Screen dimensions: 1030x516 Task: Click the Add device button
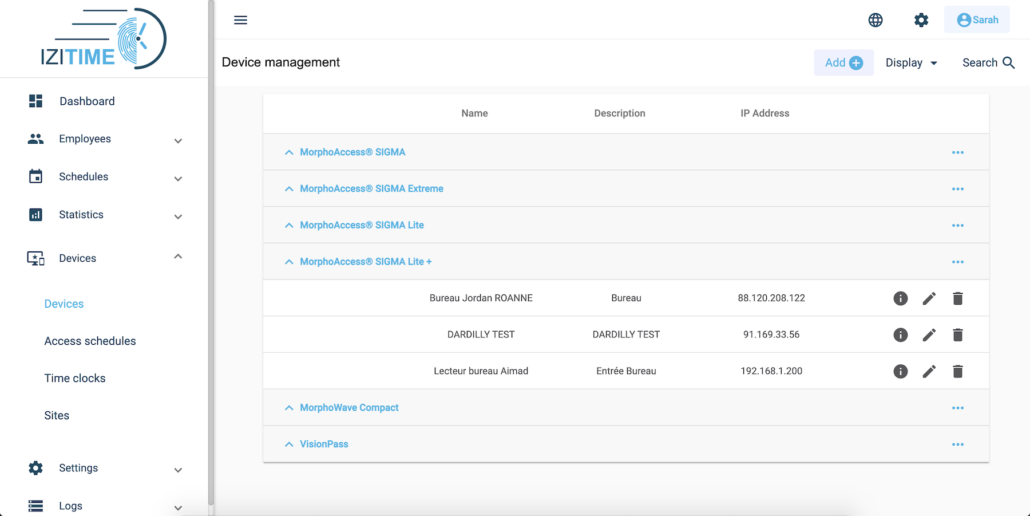843,62
